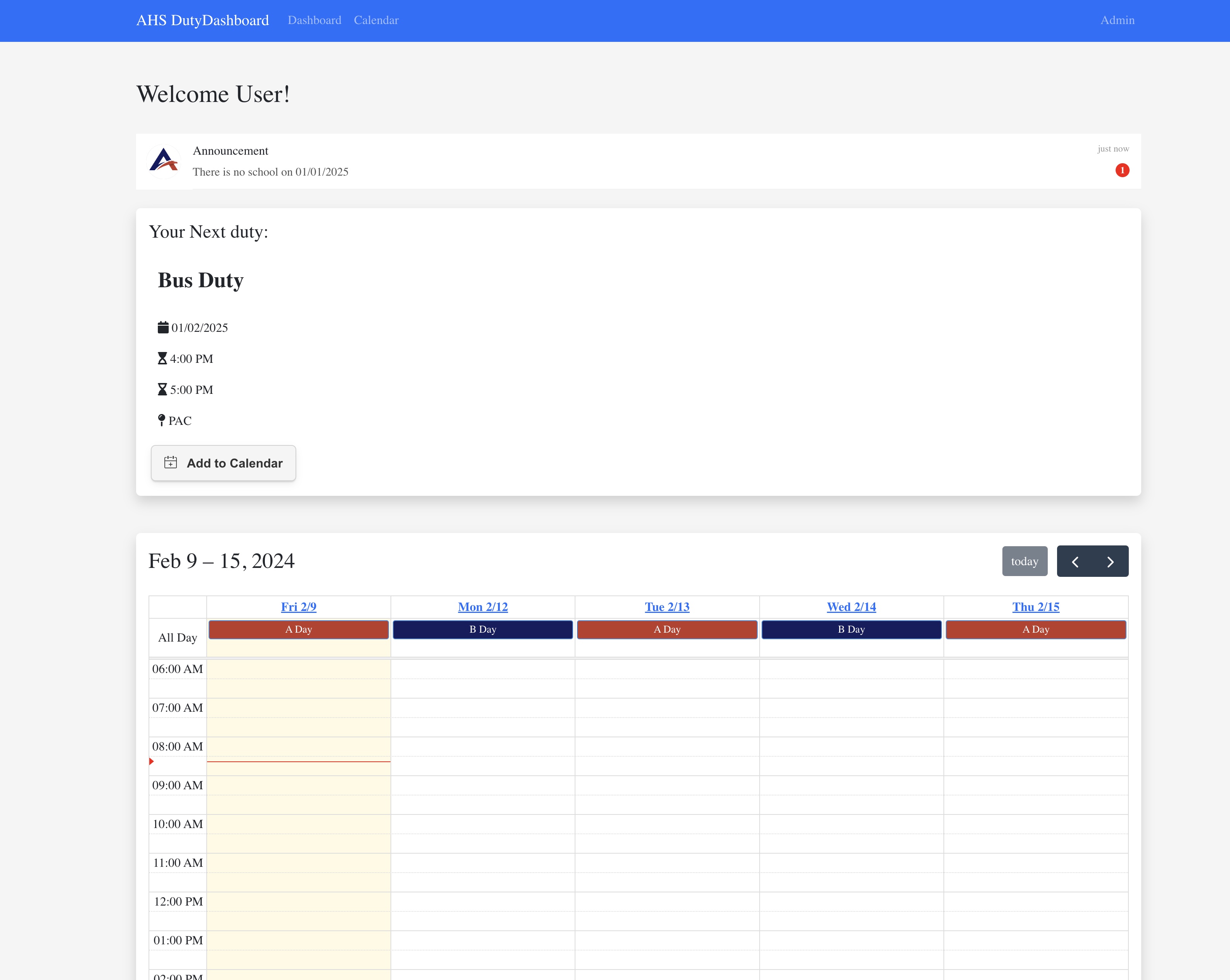Click the AHS DutyDashboard brand title

coord(202,21)
